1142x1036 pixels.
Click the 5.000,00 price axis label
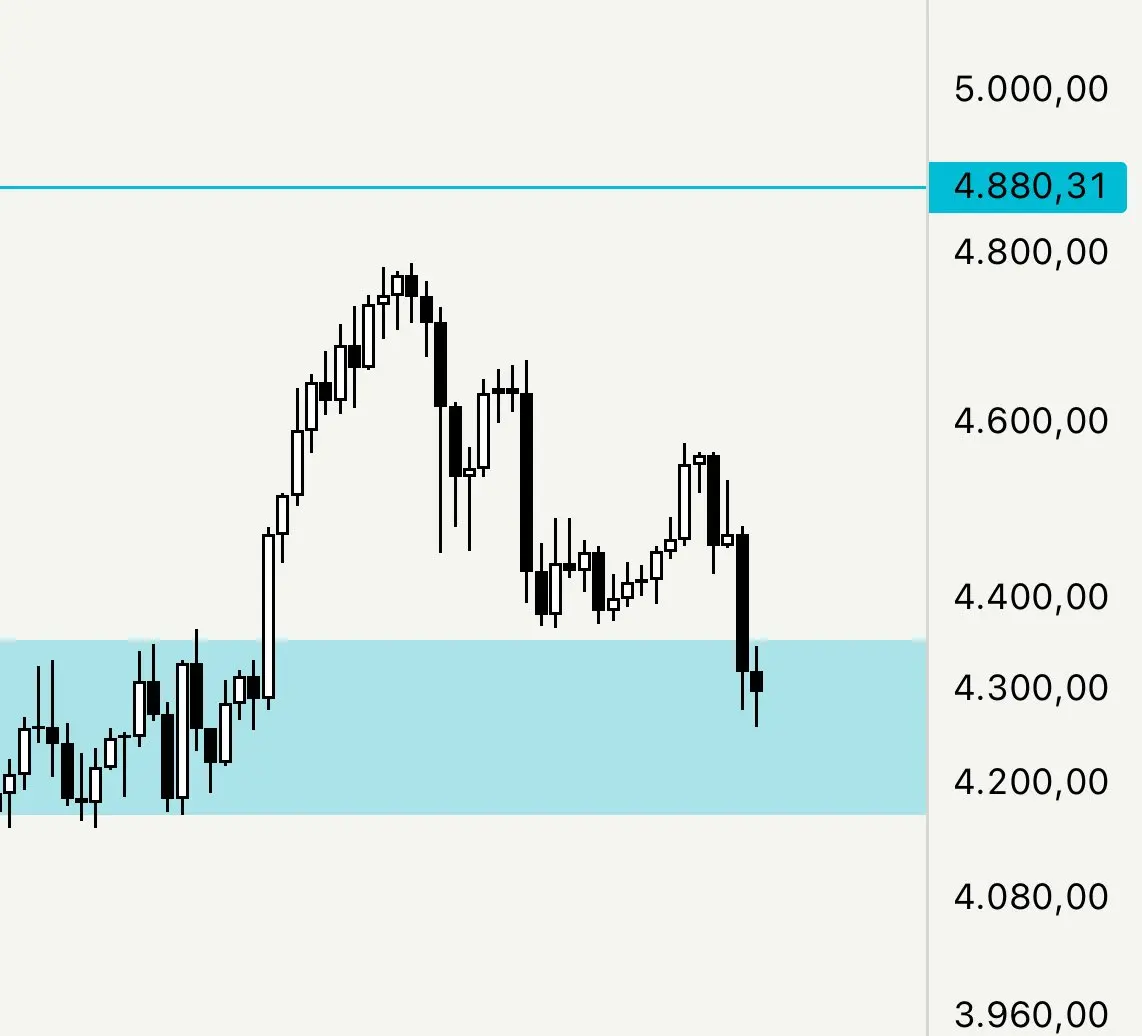point(1031,89)
